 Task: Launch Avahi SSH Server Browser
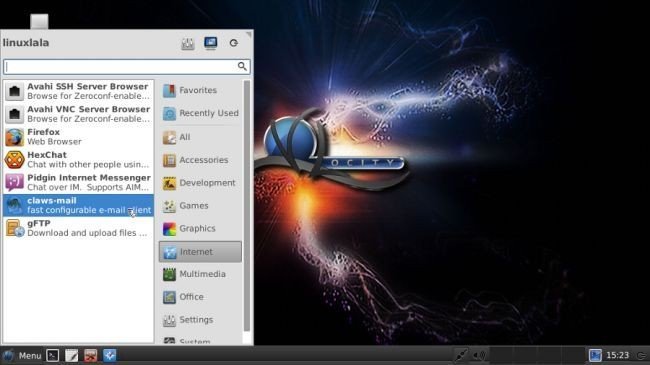pos(78,91)
